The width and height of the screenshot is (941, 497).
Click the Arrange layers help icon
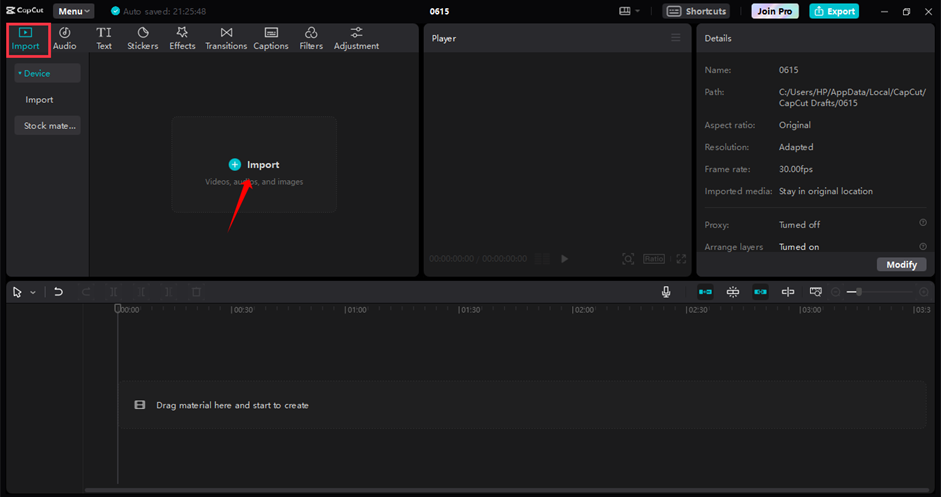[923, 246]
